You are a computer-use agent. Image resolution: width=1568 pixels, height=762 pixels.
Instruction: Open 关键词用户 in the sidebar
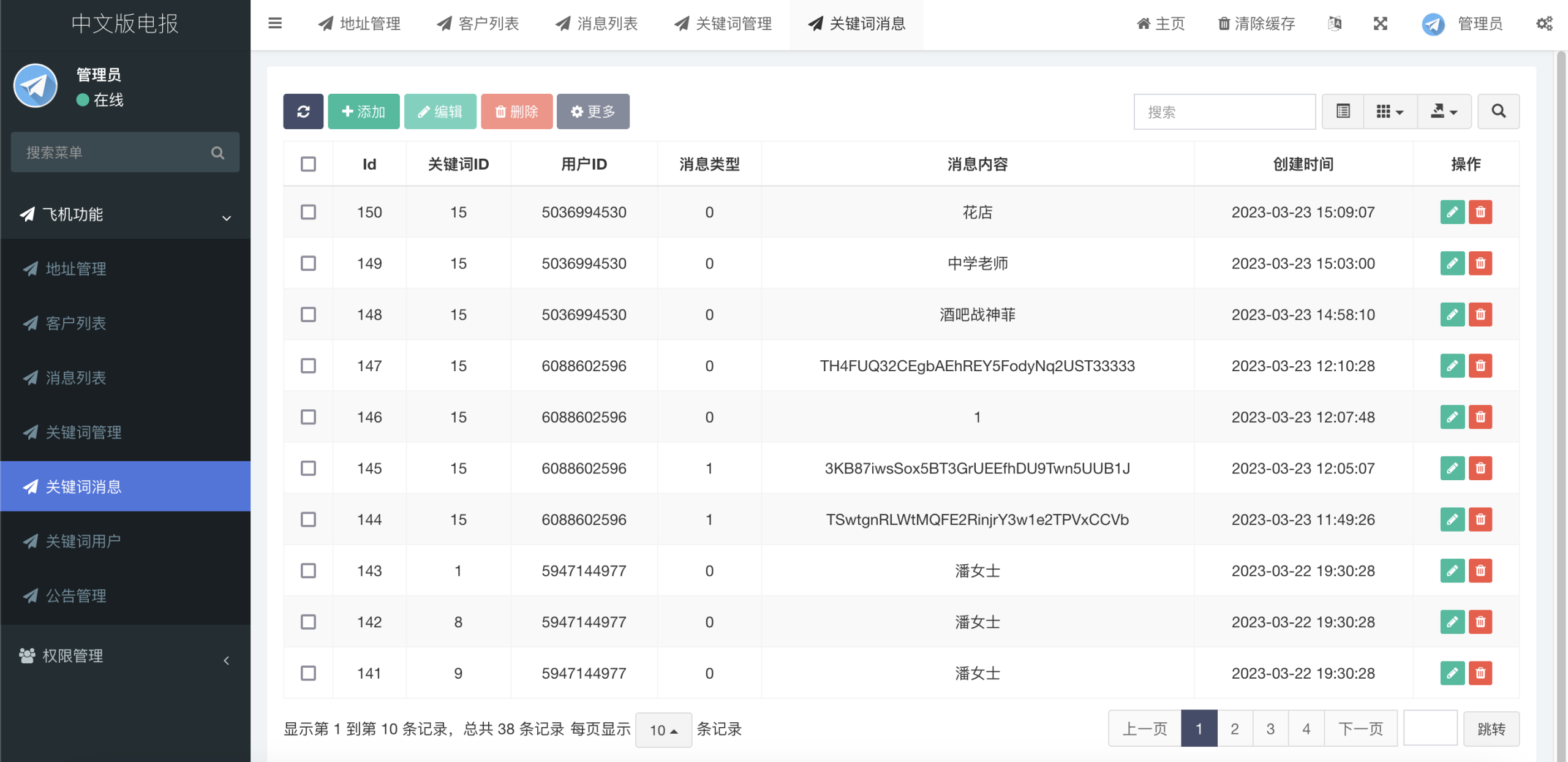[83, 541]
